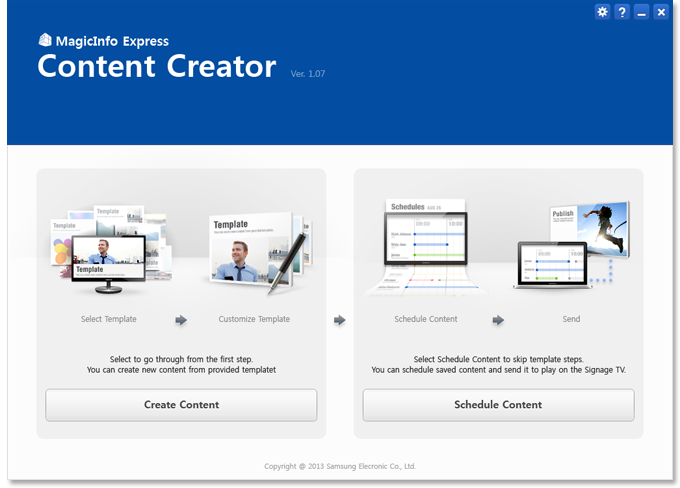Minimize the Content Creator window
The width and height of the screenshot is (680, 488).
641,12
